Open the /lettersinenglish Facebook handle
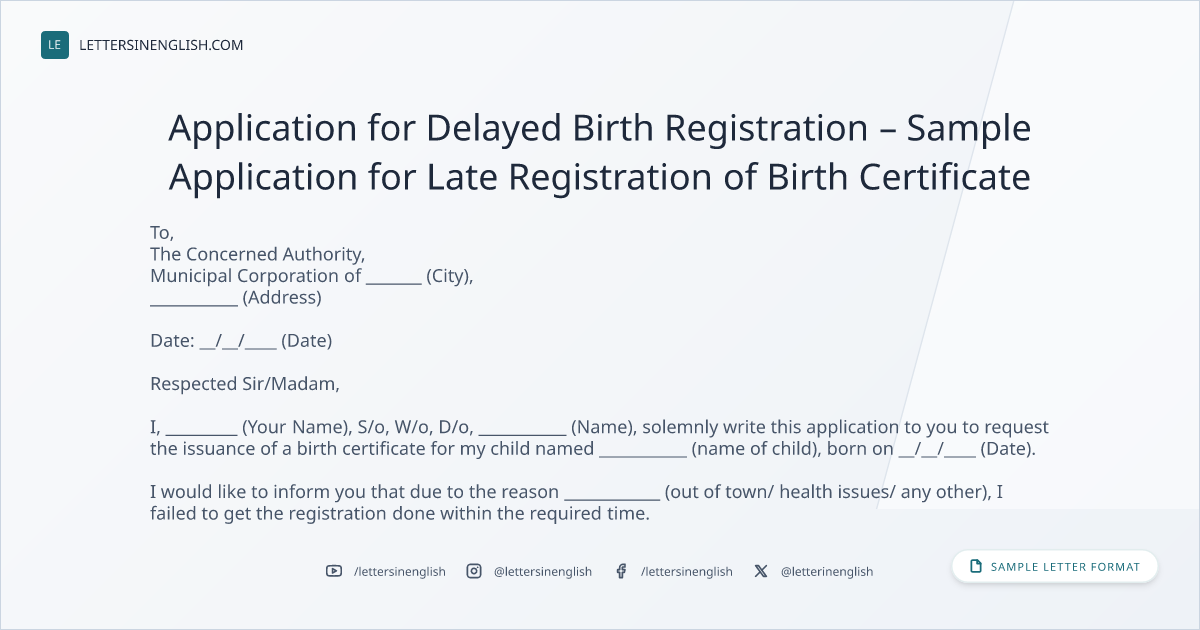Screen dimensions: 1200x630 (687, 571)
